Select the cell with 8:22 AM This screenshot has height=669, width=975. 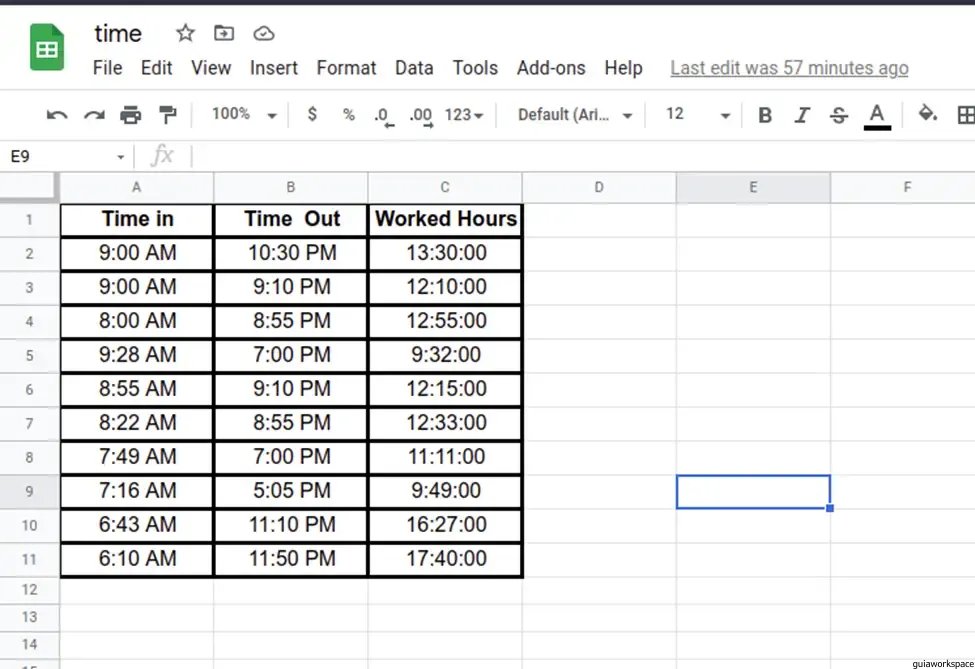[137, 423]
